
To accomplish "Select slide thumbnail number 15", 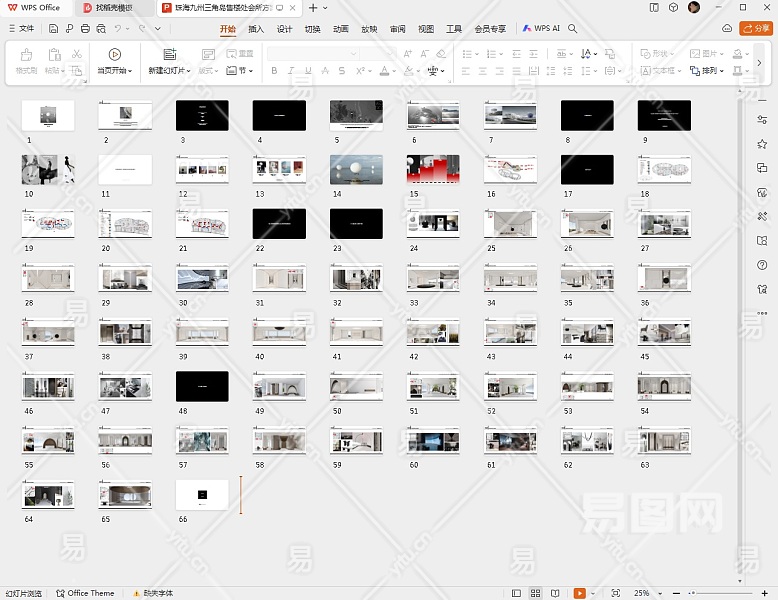I will (433, 169).
